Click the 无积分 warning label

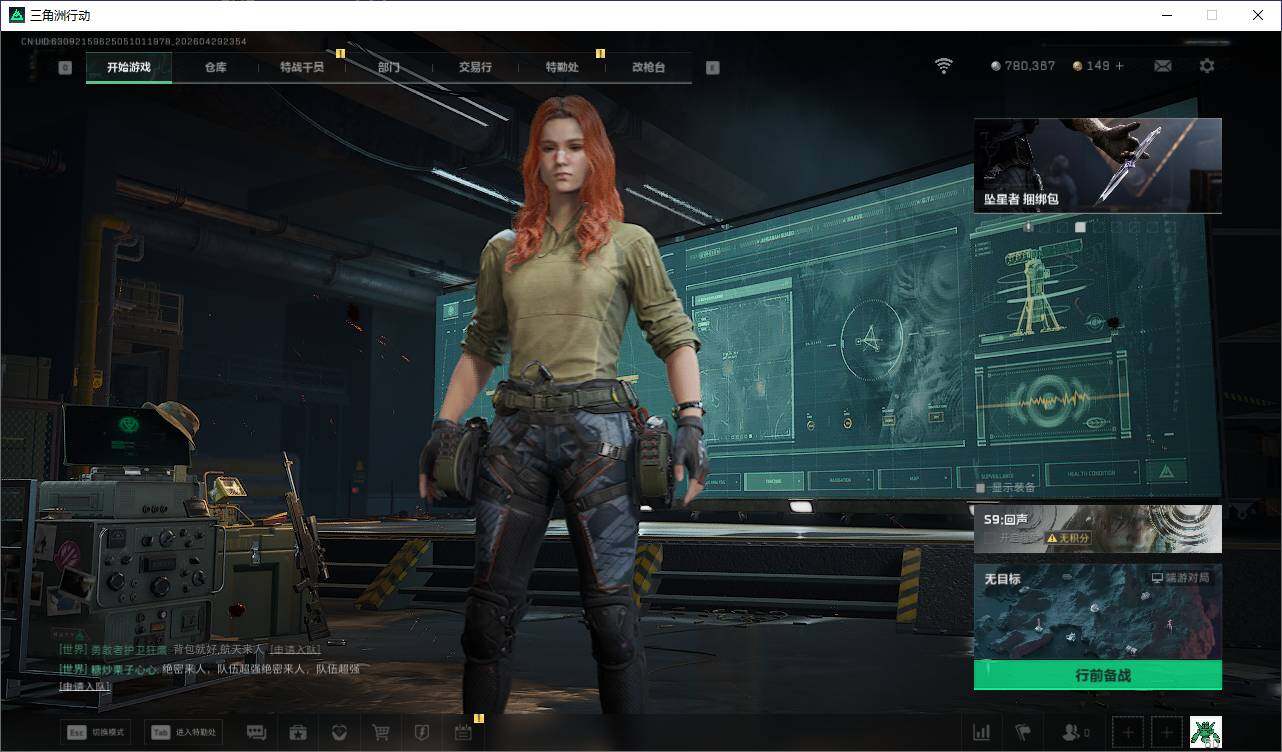pos(1068,538)
